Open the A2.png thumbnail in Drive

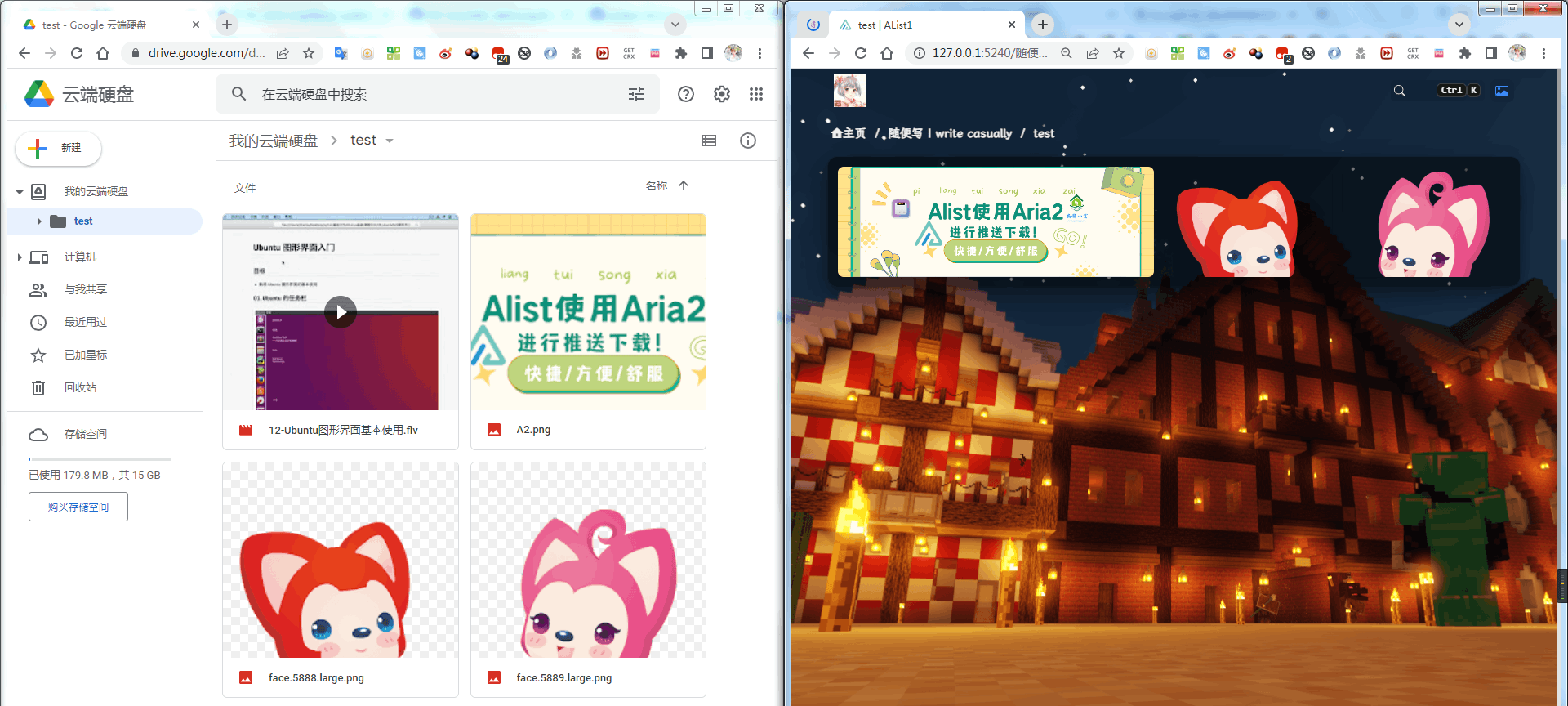588,312
